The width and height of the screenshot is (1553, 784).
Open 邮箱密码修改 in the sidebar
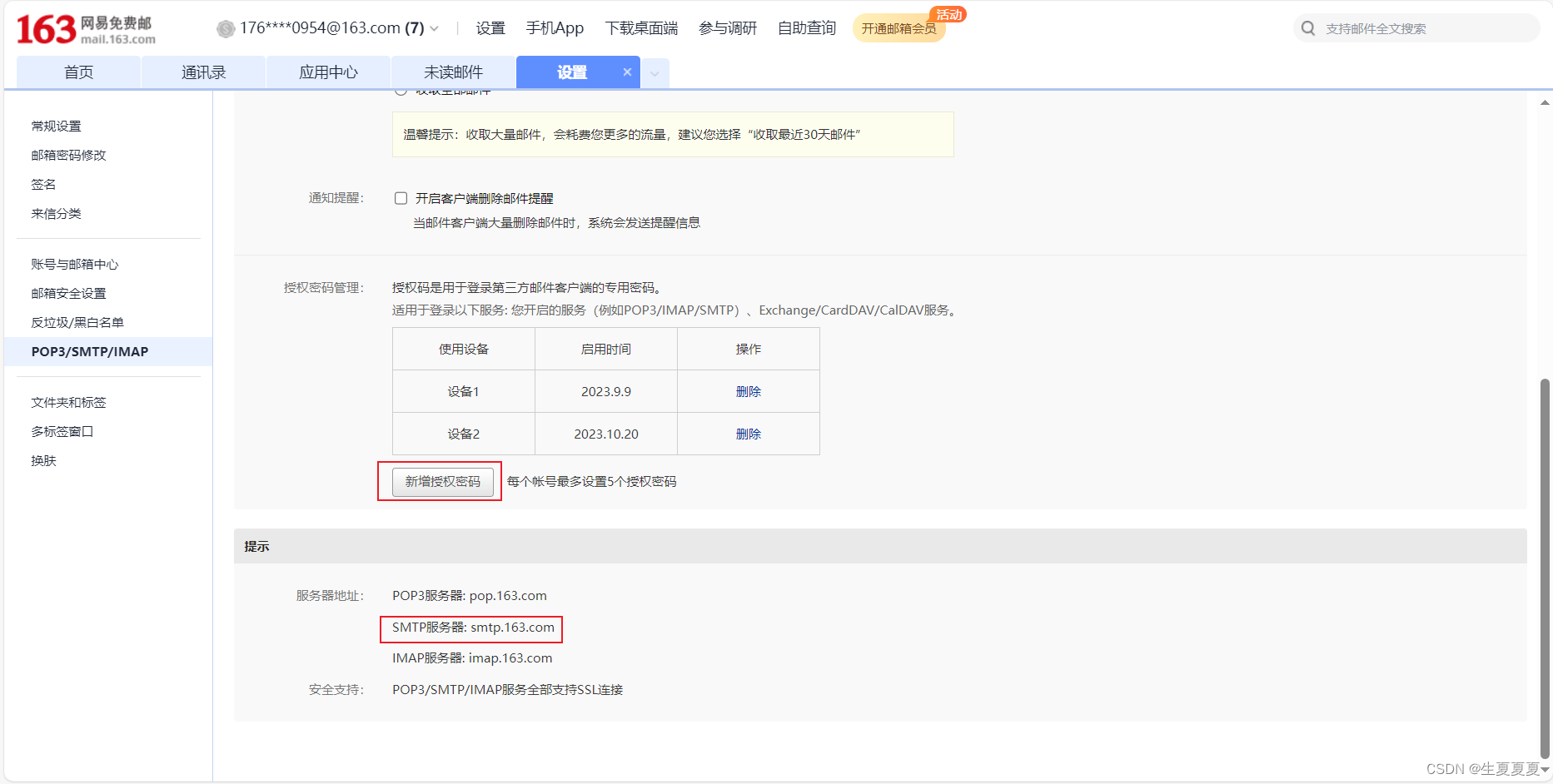point(69,155)
